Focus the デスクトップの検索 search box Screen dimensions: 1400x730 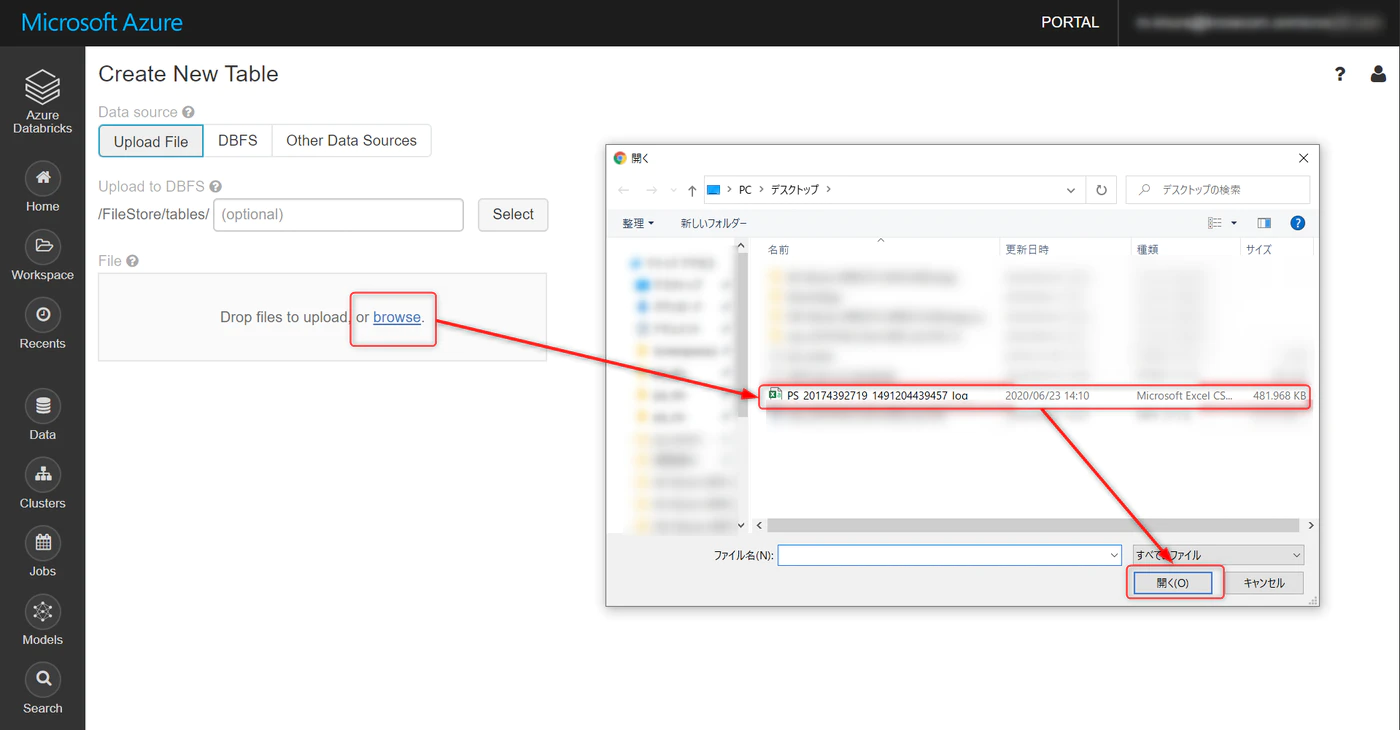(1218, 190)
